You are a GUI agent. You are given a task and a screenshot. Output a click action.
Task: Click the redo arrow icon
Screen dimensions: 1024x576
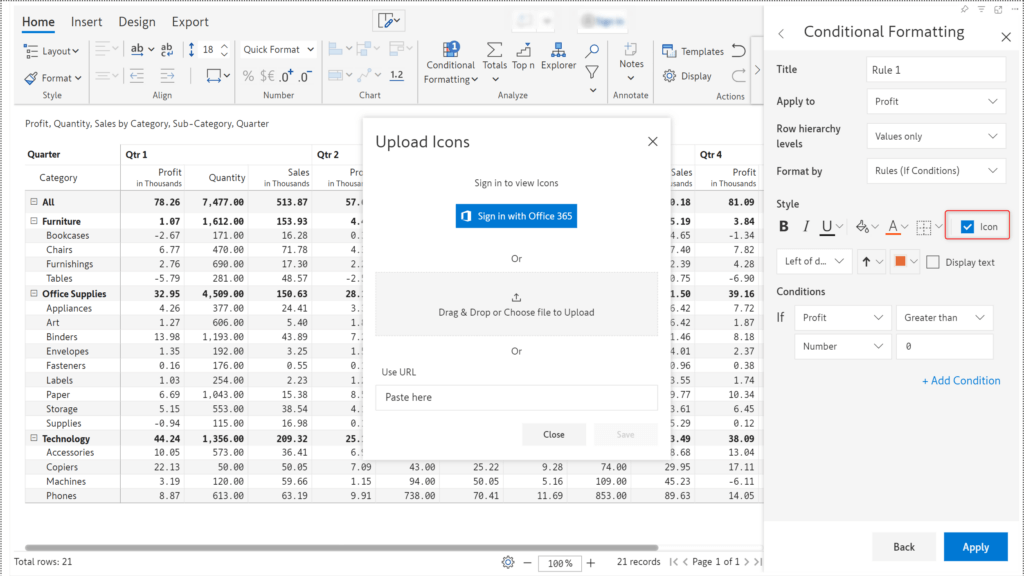pos(739,76)
